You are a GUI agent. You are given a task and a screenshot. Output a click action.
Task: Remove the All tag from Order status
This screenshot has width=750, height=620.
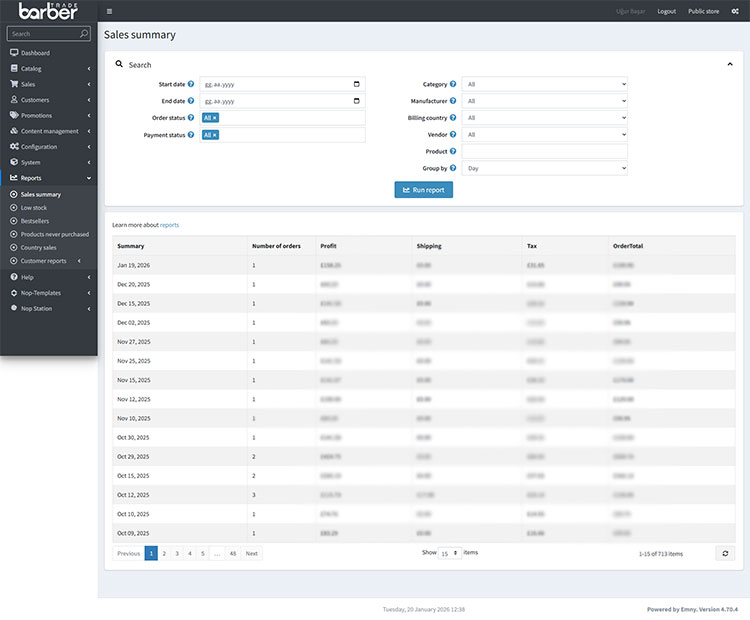pos(215,118)
